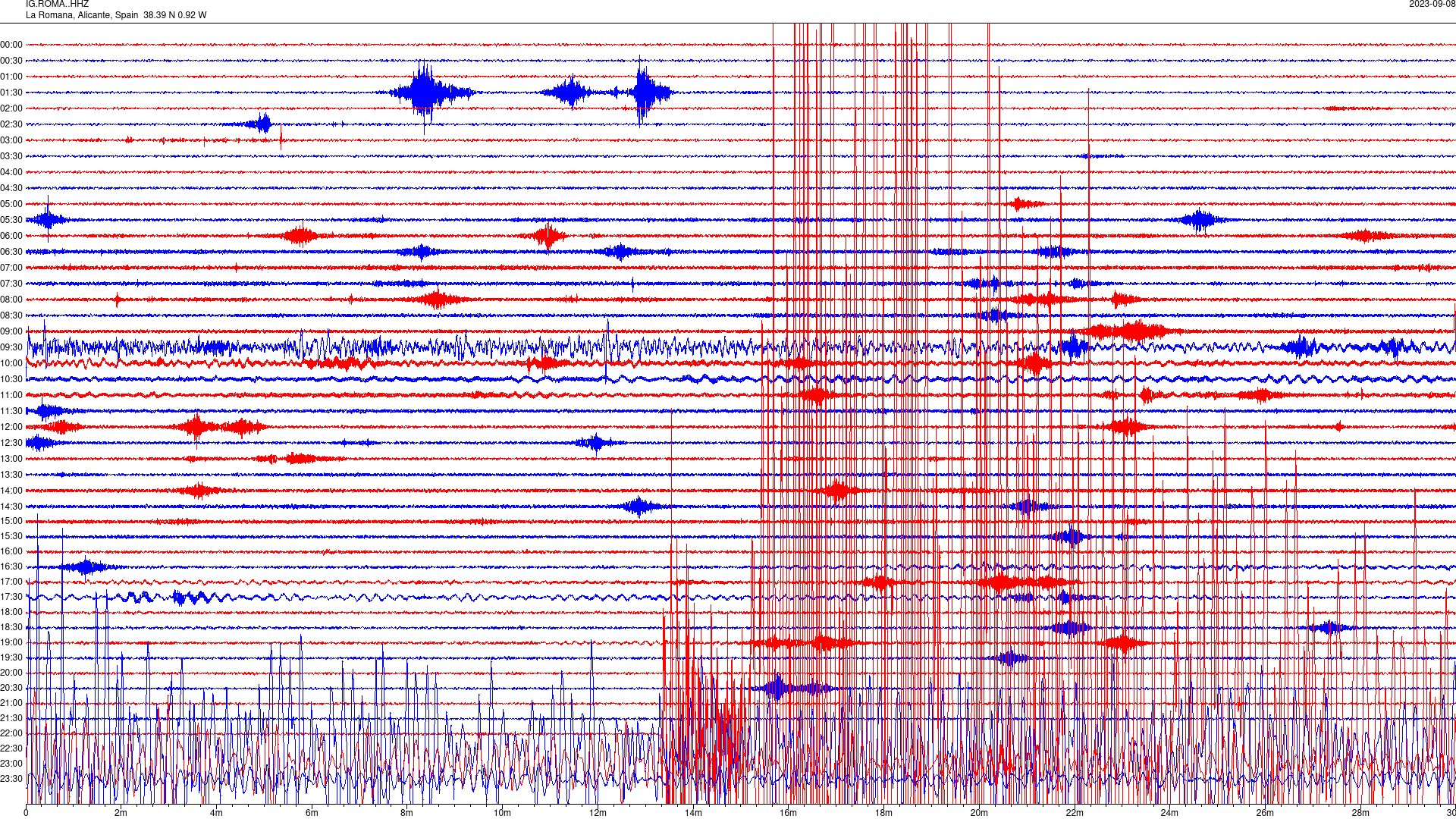Select the 02:30 time row label
Screen dimensions: 1456x819
pyautogui.click(x=11, y=124)
